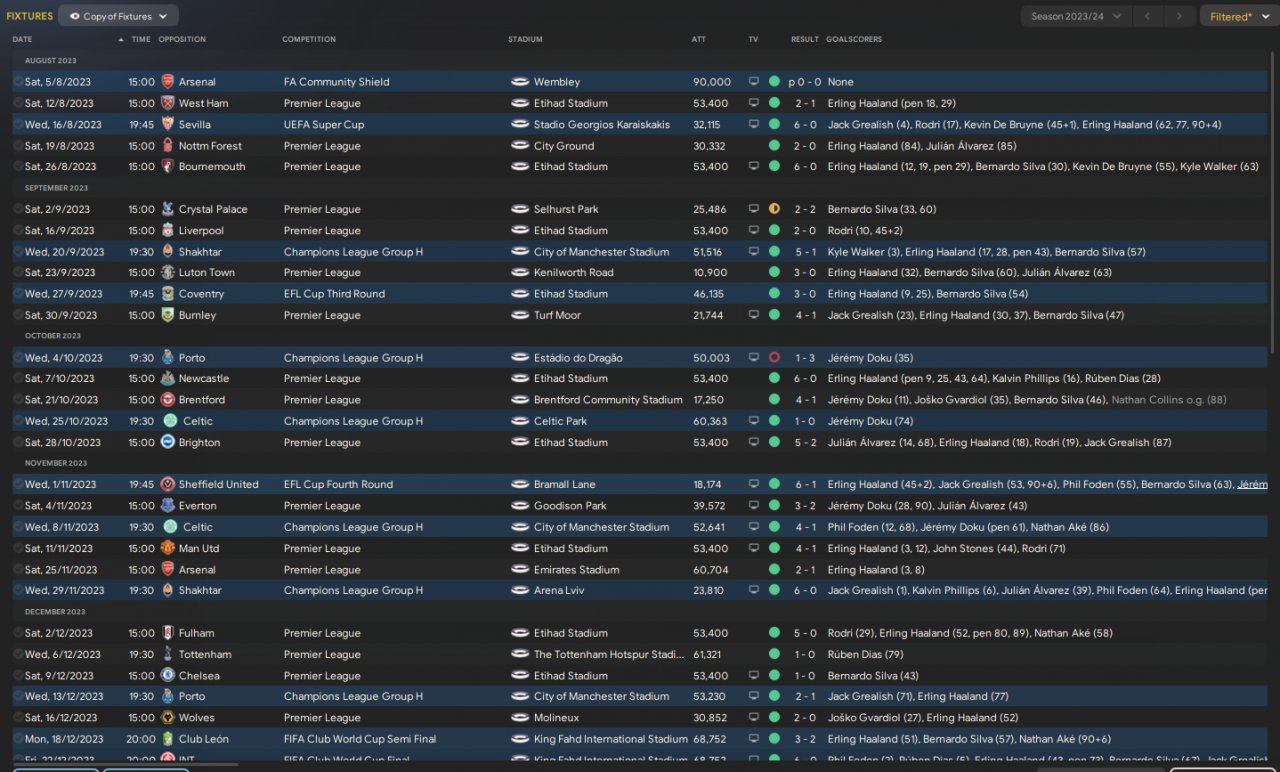Click the Brentford club badge

[168, 400]
